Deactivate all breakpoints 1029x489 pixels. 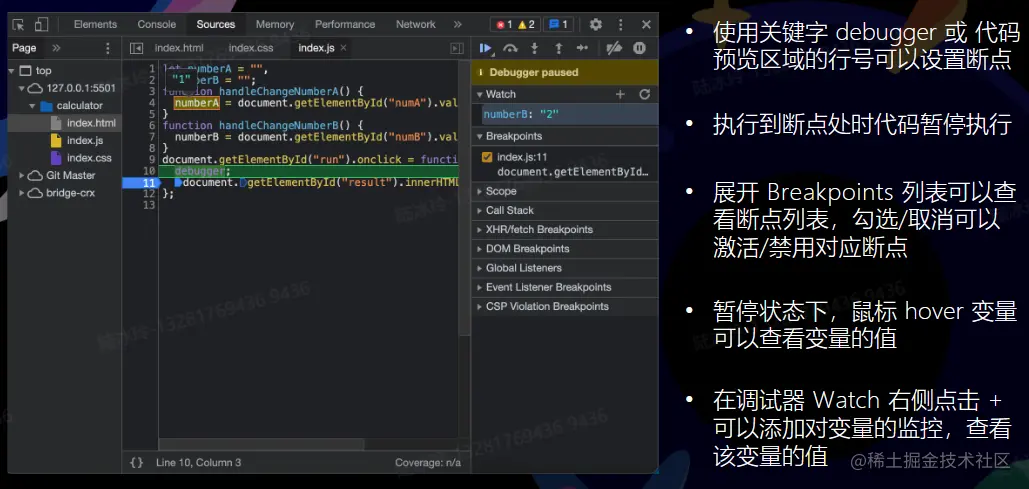pos(614,48)
